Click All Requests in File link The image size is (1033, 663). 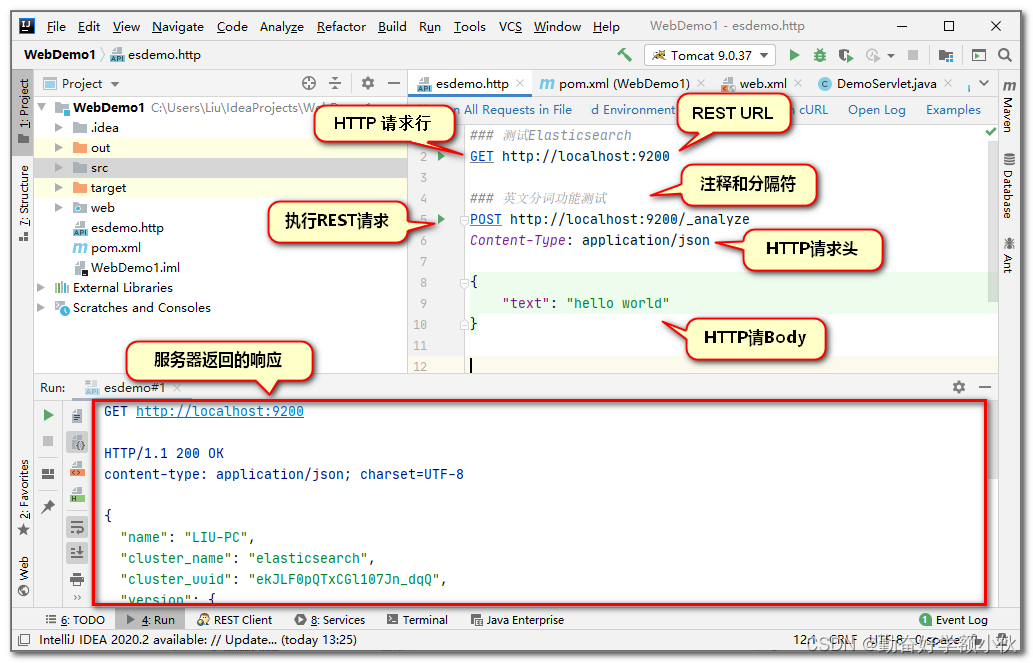click(518, 109)
